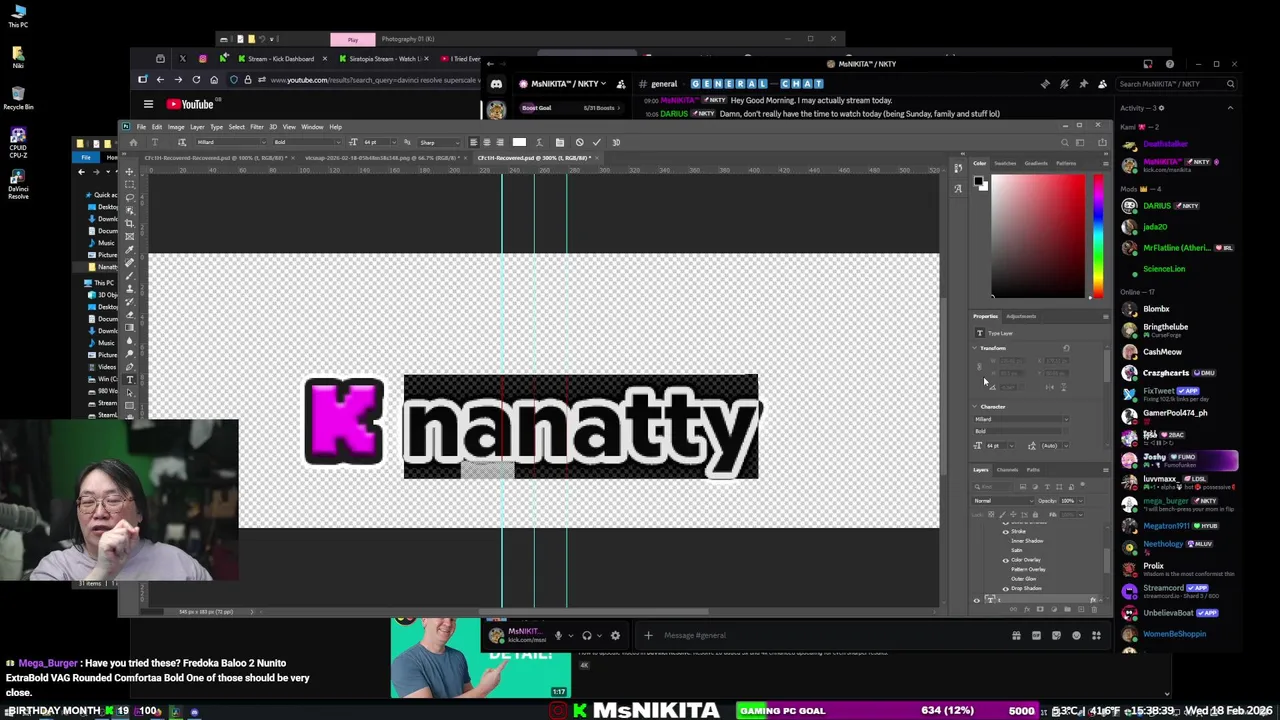Screen dimensions: 1280x720
Task: Open the Photoshop Window menu
Action: tap(312, 127)
